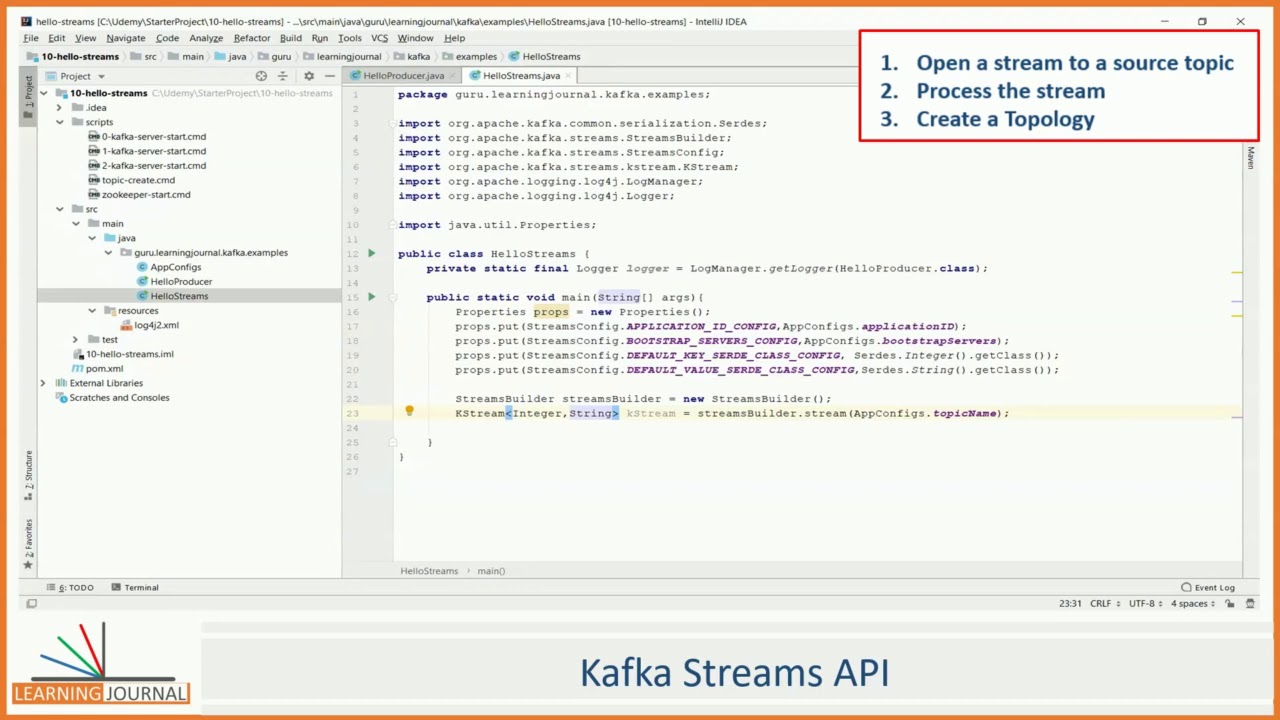
Task: Click the main() breadcrumb below editor
Action: pyautogui.click(x=491, y=571)
